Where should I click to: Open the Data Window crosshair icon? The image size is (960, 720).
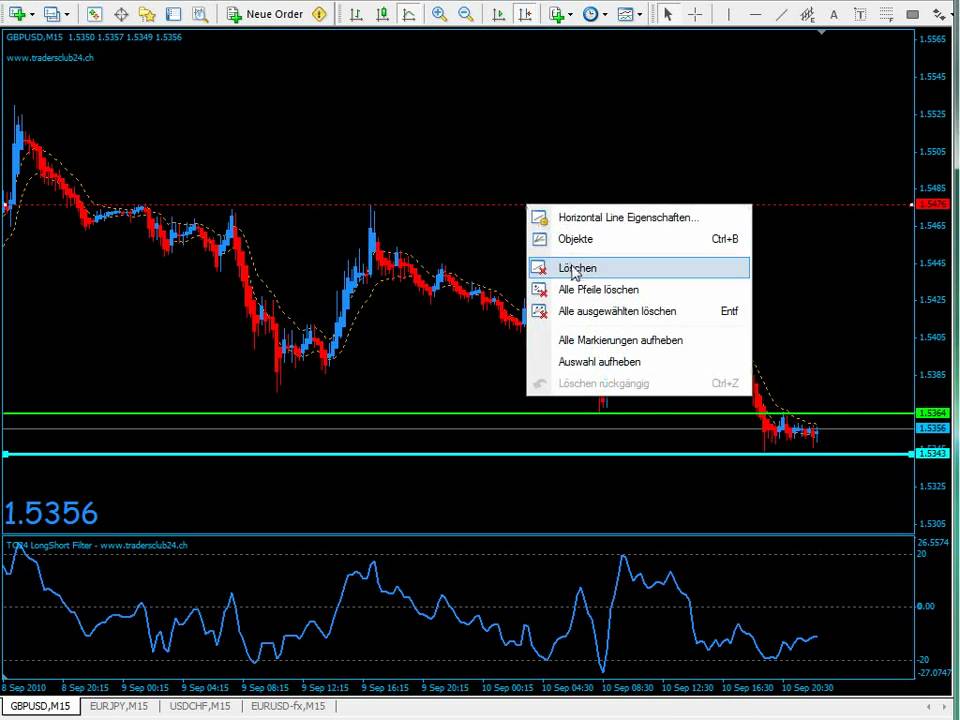click(x=121, y=13)
